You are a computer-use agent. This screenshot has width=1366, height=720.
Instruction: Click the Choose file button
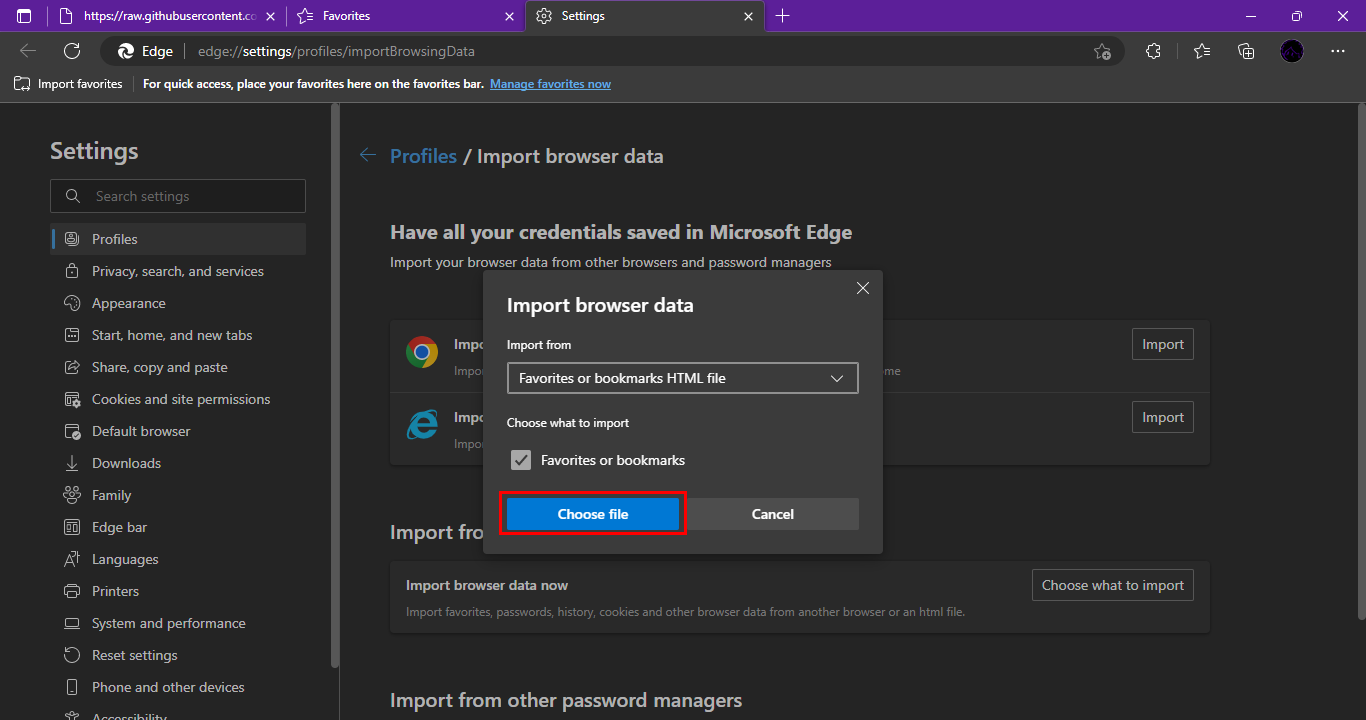(592, 513)
